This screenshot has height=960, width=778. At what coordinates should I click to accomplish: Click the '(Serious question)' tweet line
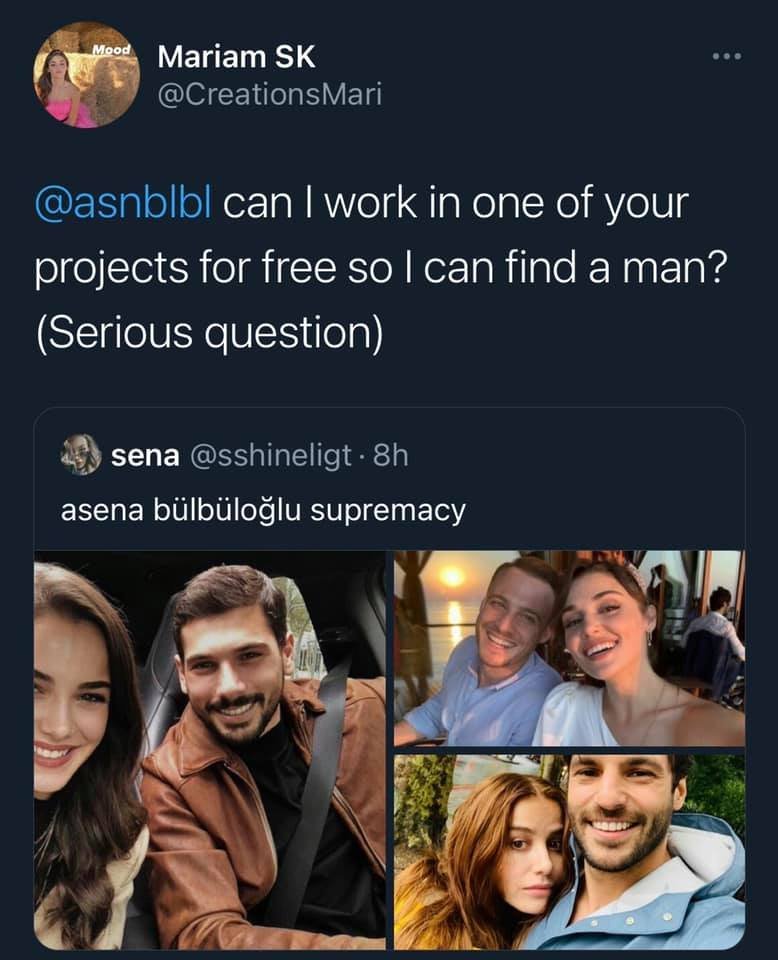click(209, 331)
